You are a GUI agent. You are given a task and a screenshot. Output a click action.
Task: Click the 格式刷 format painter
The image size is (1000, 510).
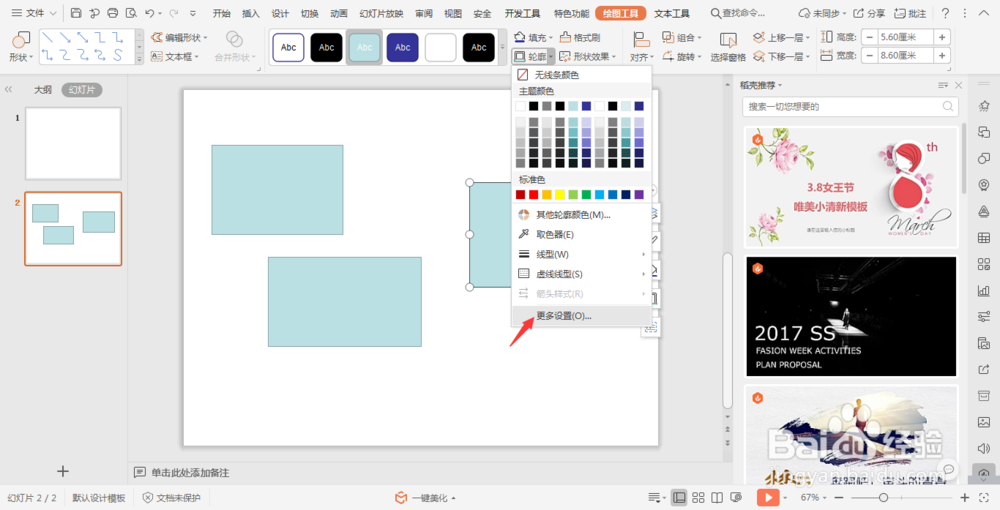pos(580,38)
